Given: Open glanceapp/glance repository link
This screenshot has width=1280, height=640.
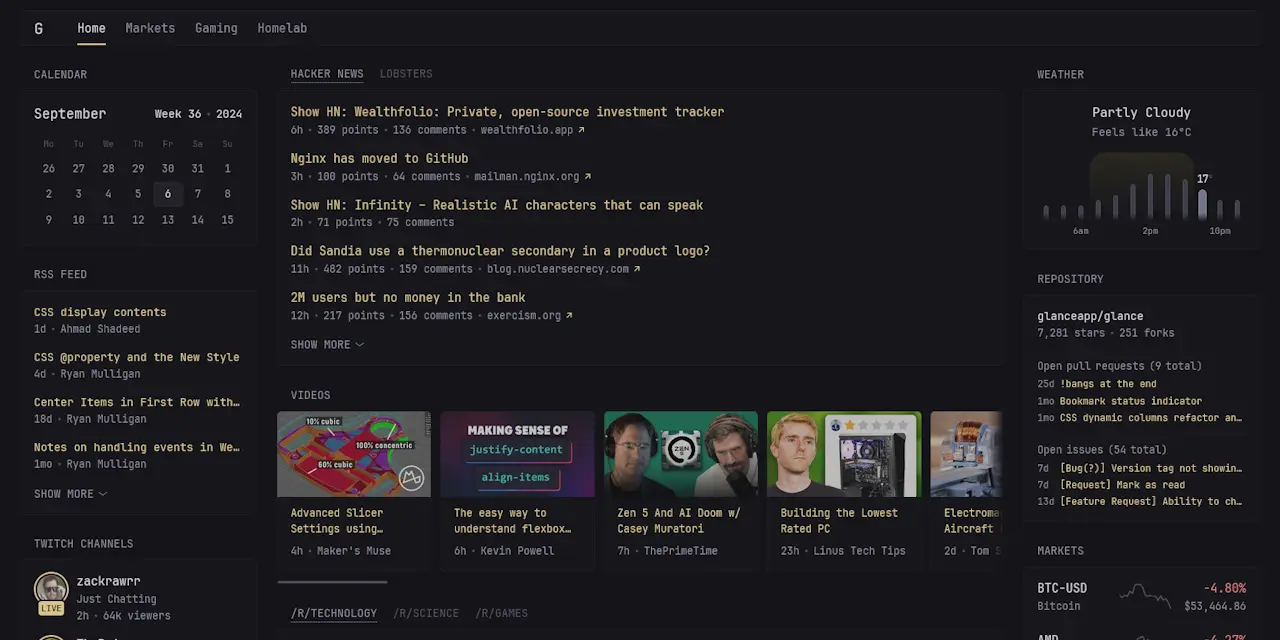Looking at the screenshot, I should click(x=1090, y=316).
